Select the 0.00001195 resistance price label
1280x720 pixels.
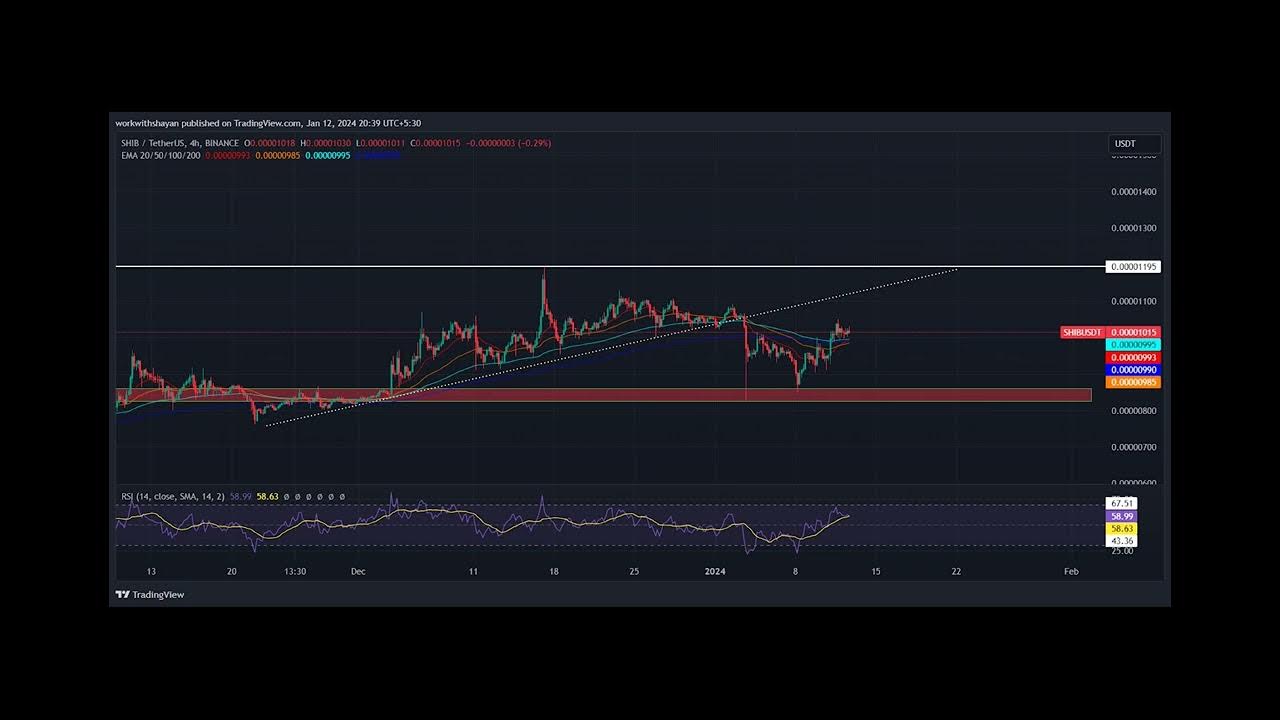pos(1133,267)
